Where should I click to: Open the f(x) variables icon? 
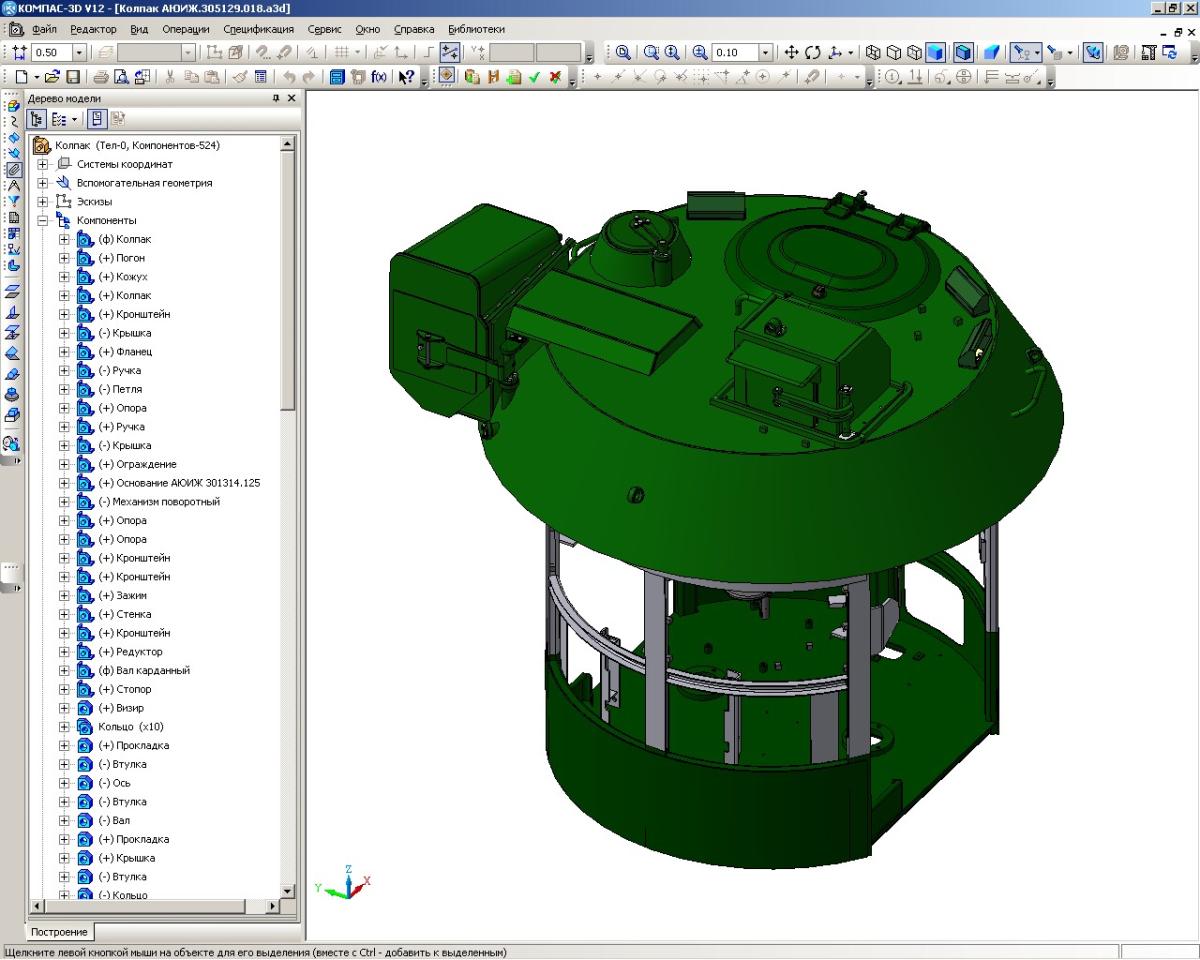tap(378, 77)
